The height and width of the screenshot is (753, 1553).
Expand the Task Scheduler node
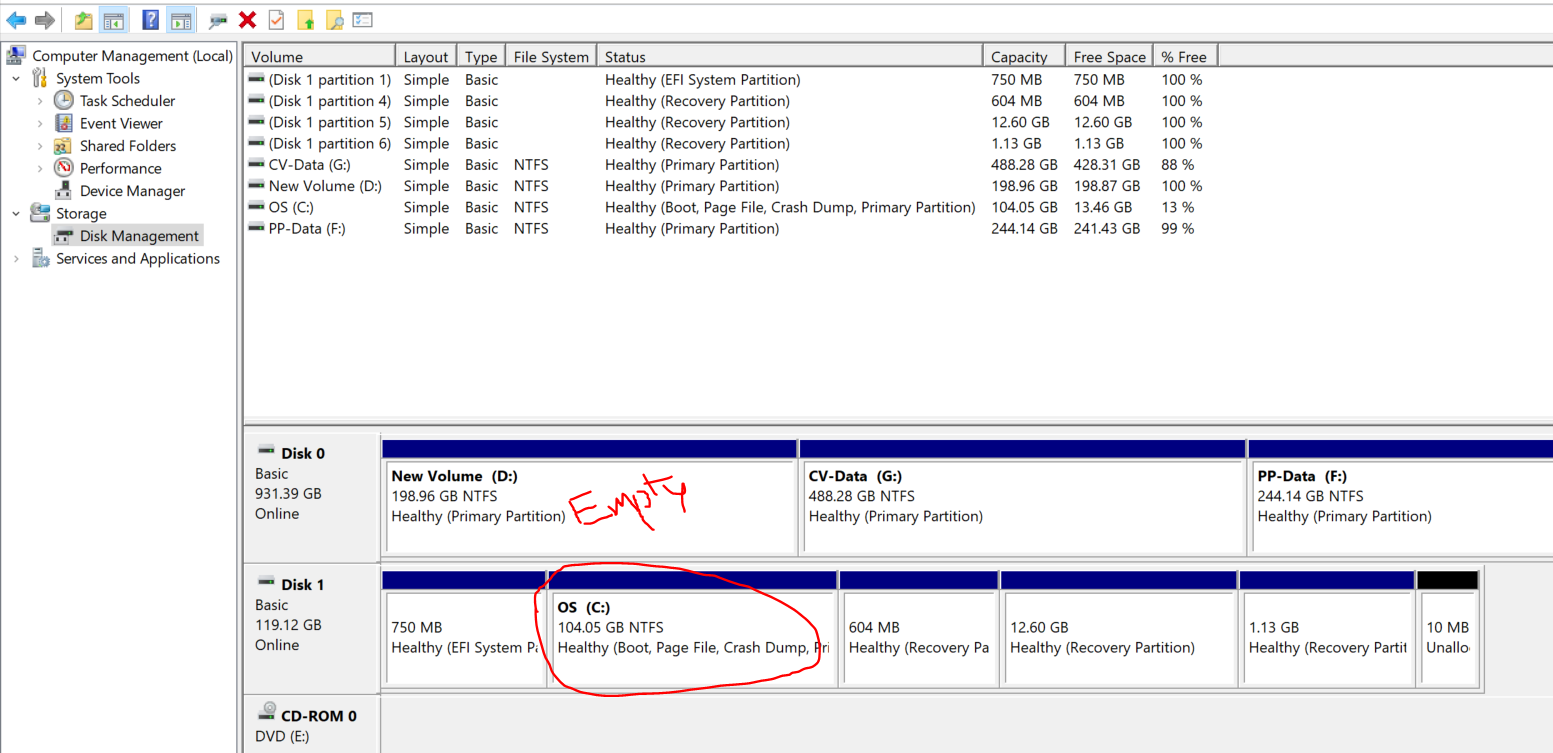click(40, 101)
